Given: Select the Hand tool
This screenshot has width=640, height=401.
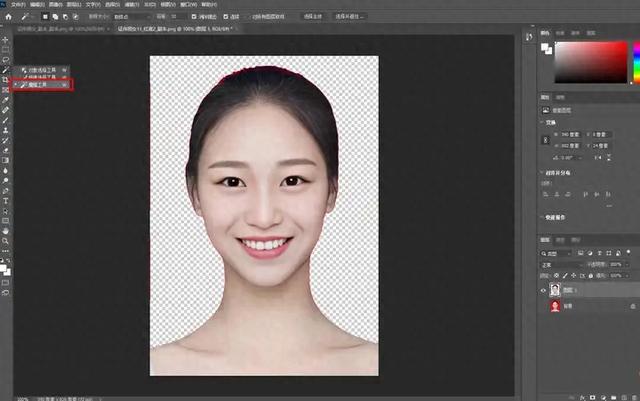Looking at the screenshot, I should point(5,231).
